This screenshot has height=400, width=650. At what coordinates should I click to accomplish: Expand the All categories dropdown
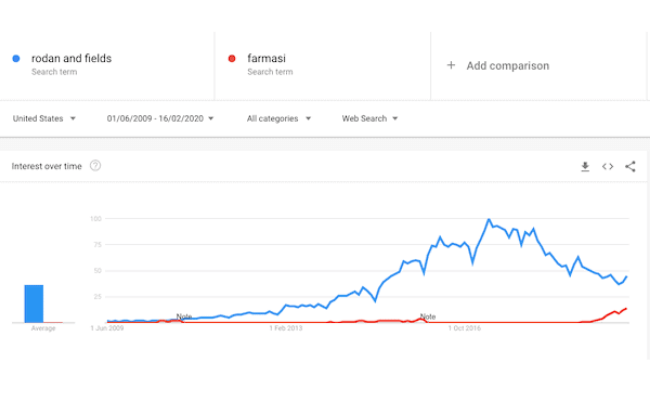tap(279, 119)
